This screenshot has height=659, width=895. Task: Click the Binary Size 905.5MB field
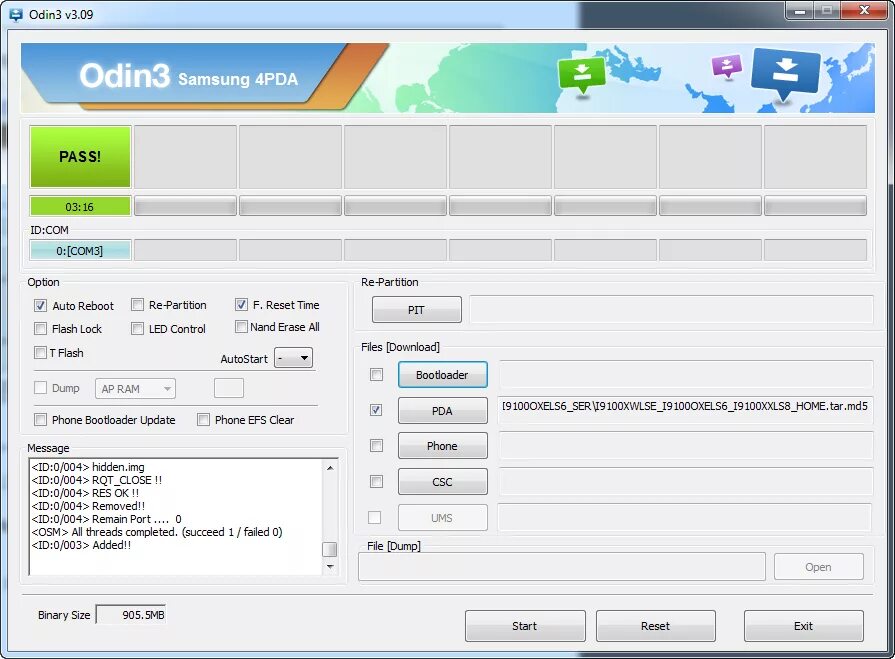[x=131, y=615]
